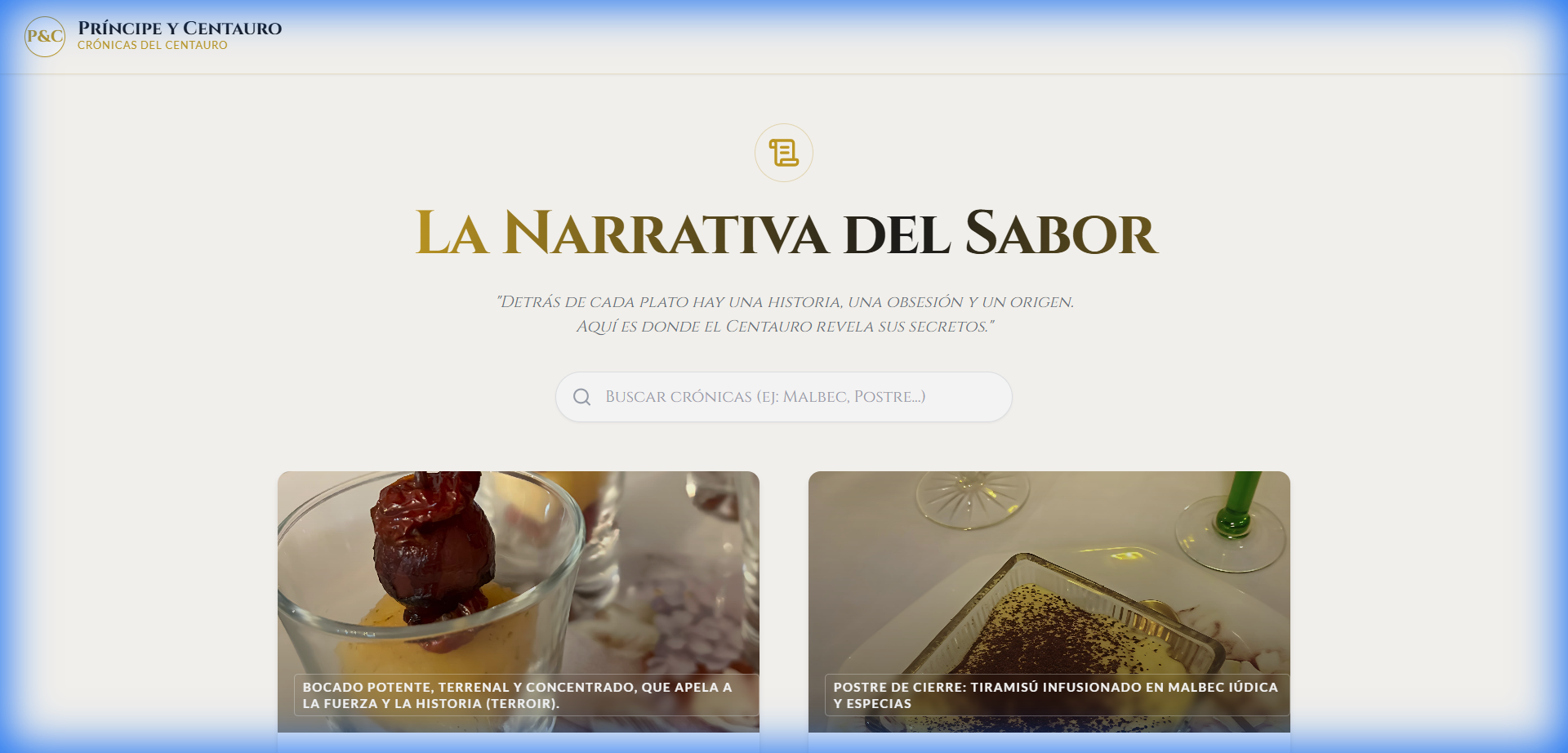Click the word Narrativa in the title

(666, 234)
